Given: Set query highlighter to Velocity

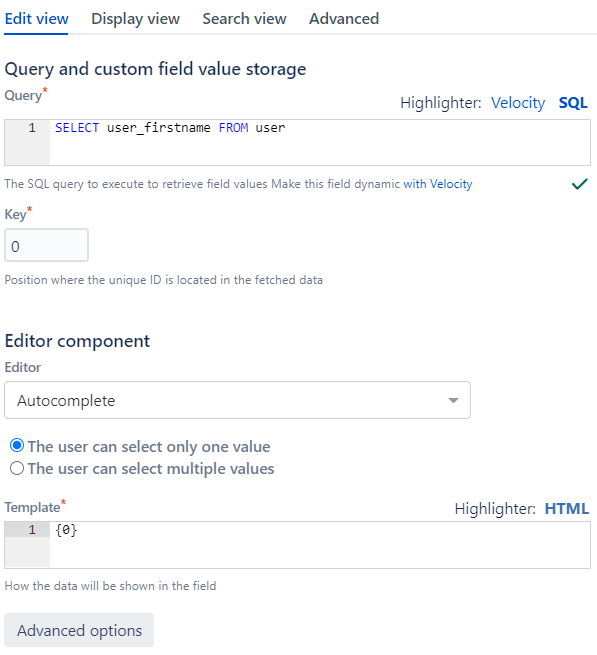Looking at the screenshot, I should 518,103.
